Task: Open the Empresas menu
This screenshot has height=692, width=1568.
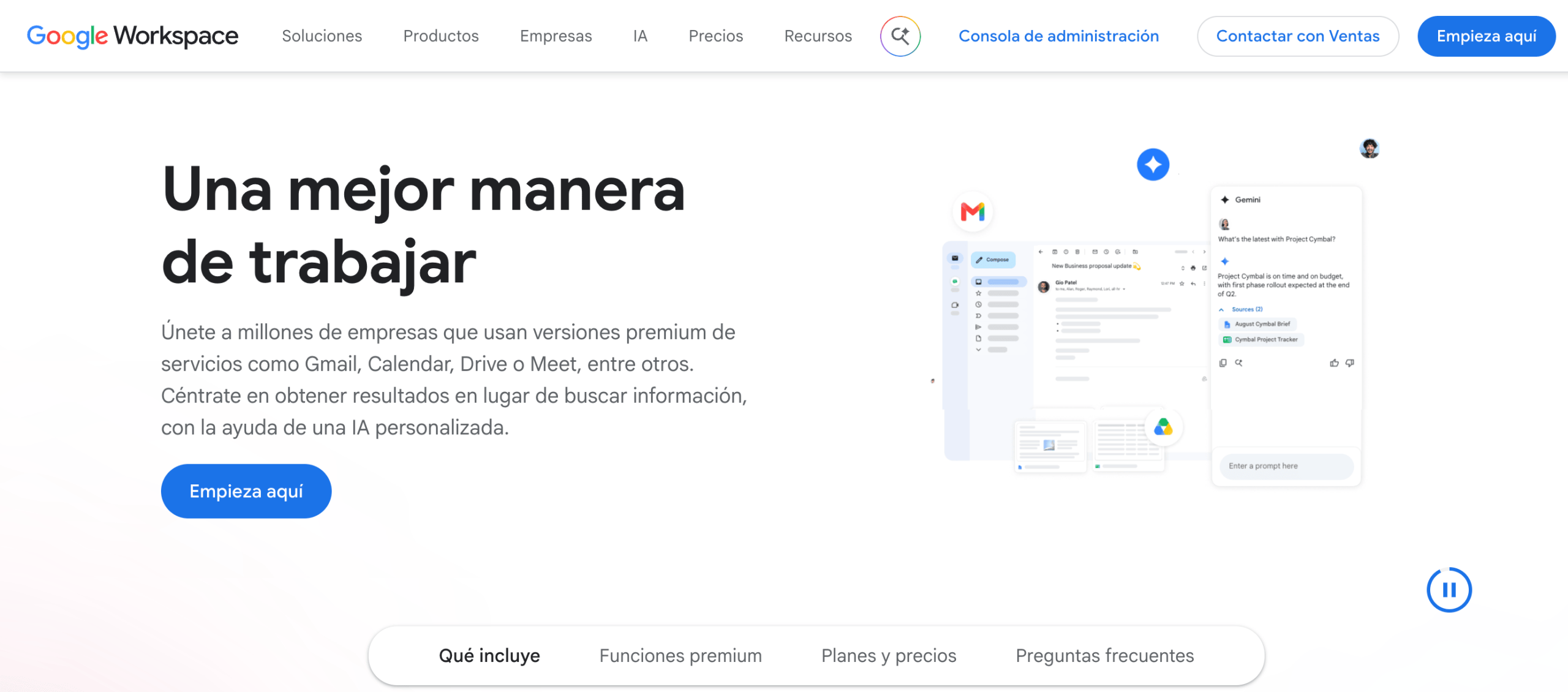Action: click(556, 36)
